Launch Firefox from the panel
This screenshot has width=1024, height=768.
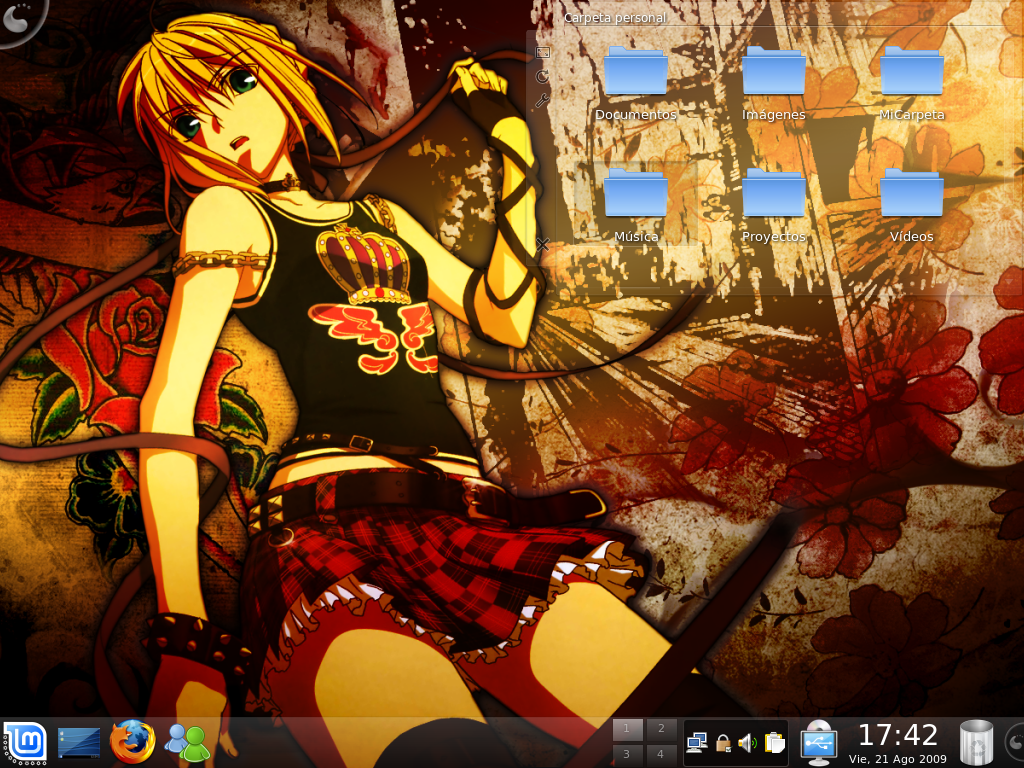[x=133, y=743]
